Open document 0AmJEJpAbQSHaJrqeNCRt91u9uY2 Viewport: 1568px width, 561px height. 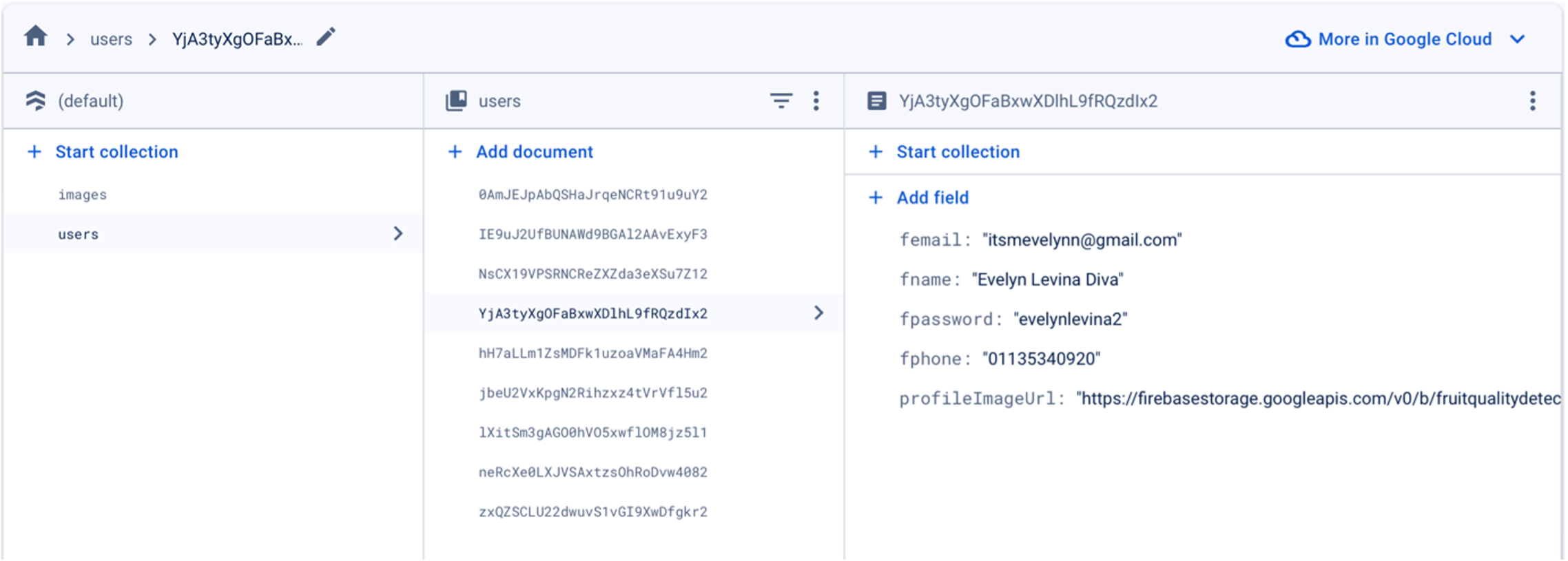(592, 195)
